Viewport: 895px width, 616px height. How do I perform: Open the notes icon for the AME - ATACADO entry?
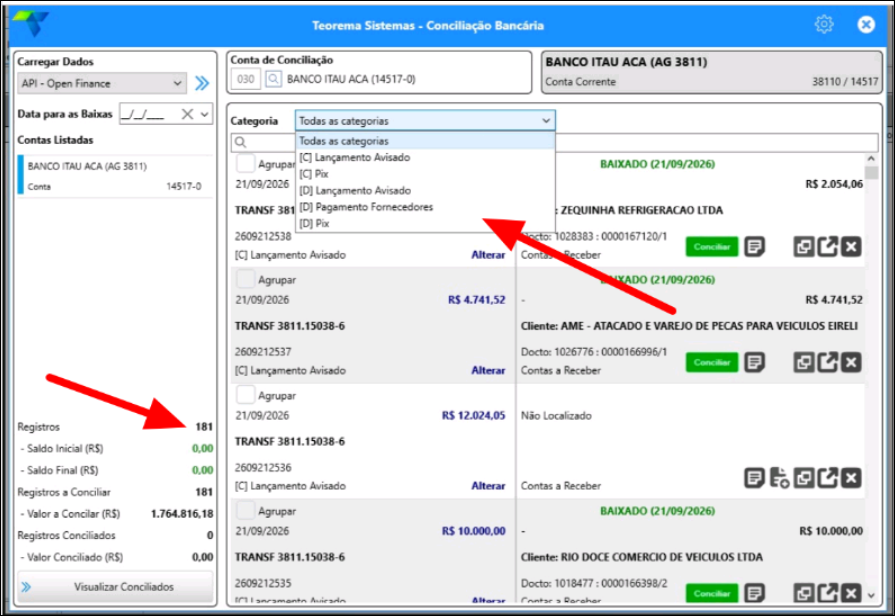coord(755,363)
